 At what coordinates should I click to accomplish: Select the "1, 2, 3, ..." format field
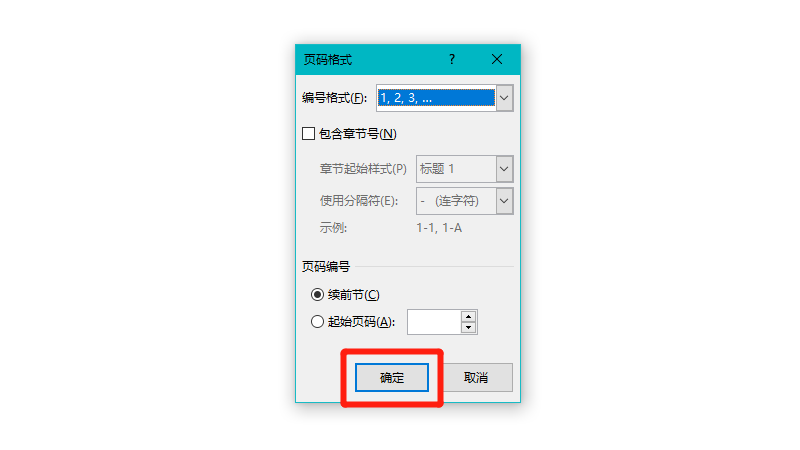tap(436, 98)
